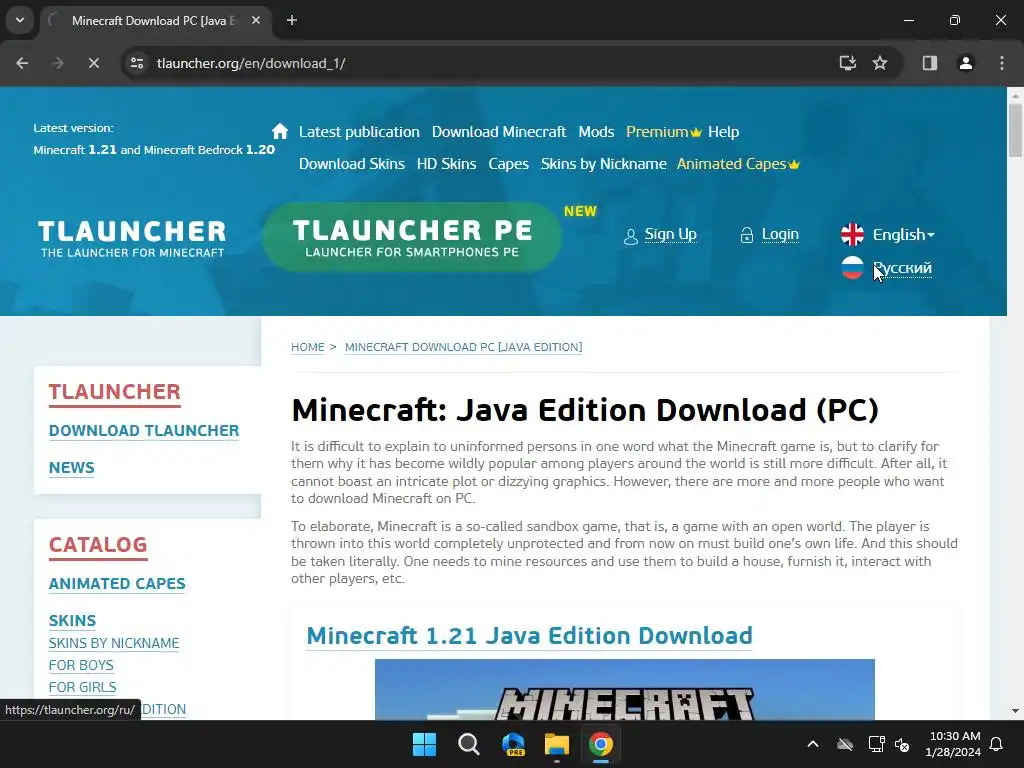1024x768 pixels.
Task: Open the TLauncher PE banner
Action: [x=412, y=237]
